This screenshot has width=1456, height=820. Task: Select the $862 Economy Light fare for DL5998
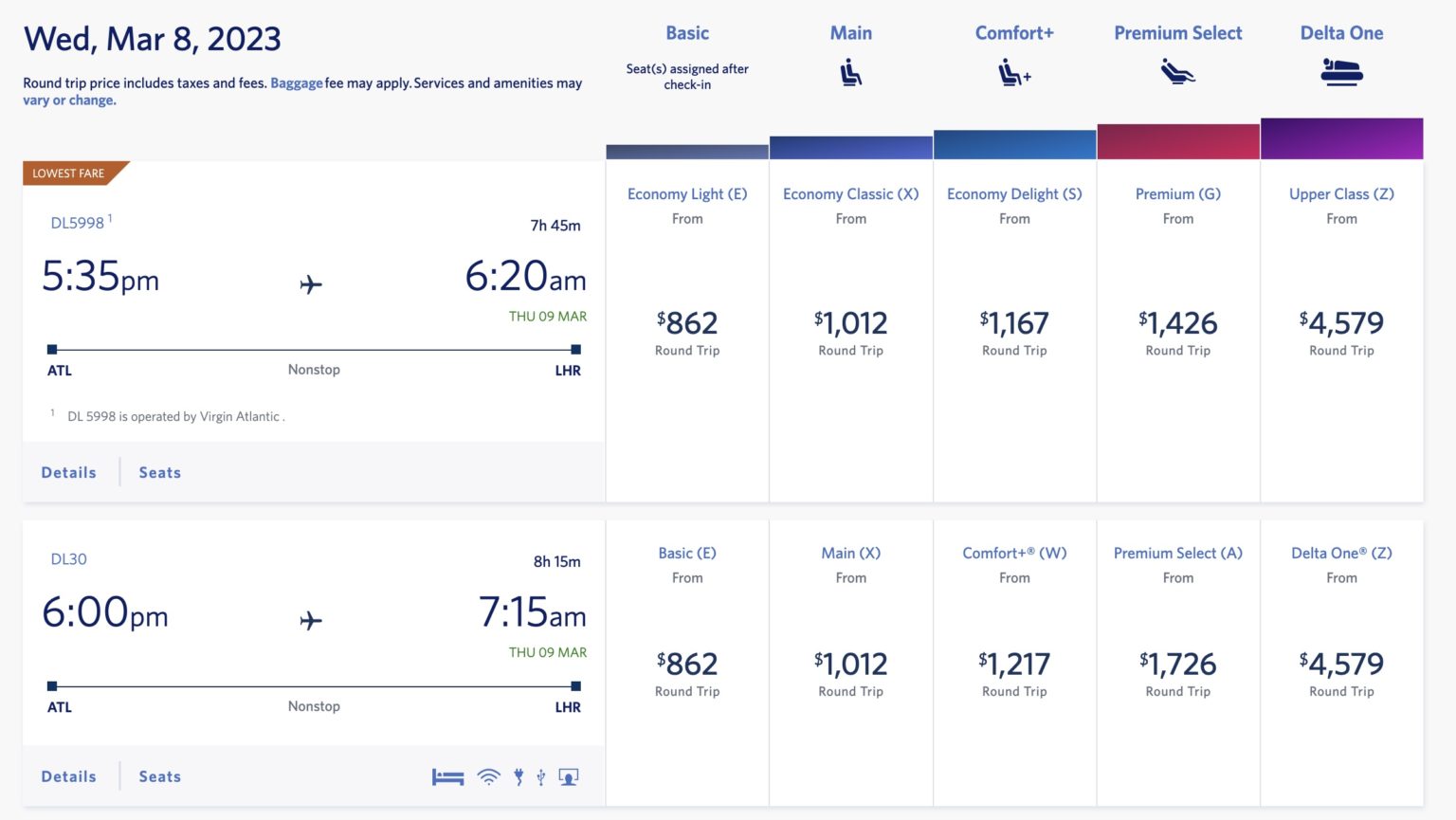[687, 322]
